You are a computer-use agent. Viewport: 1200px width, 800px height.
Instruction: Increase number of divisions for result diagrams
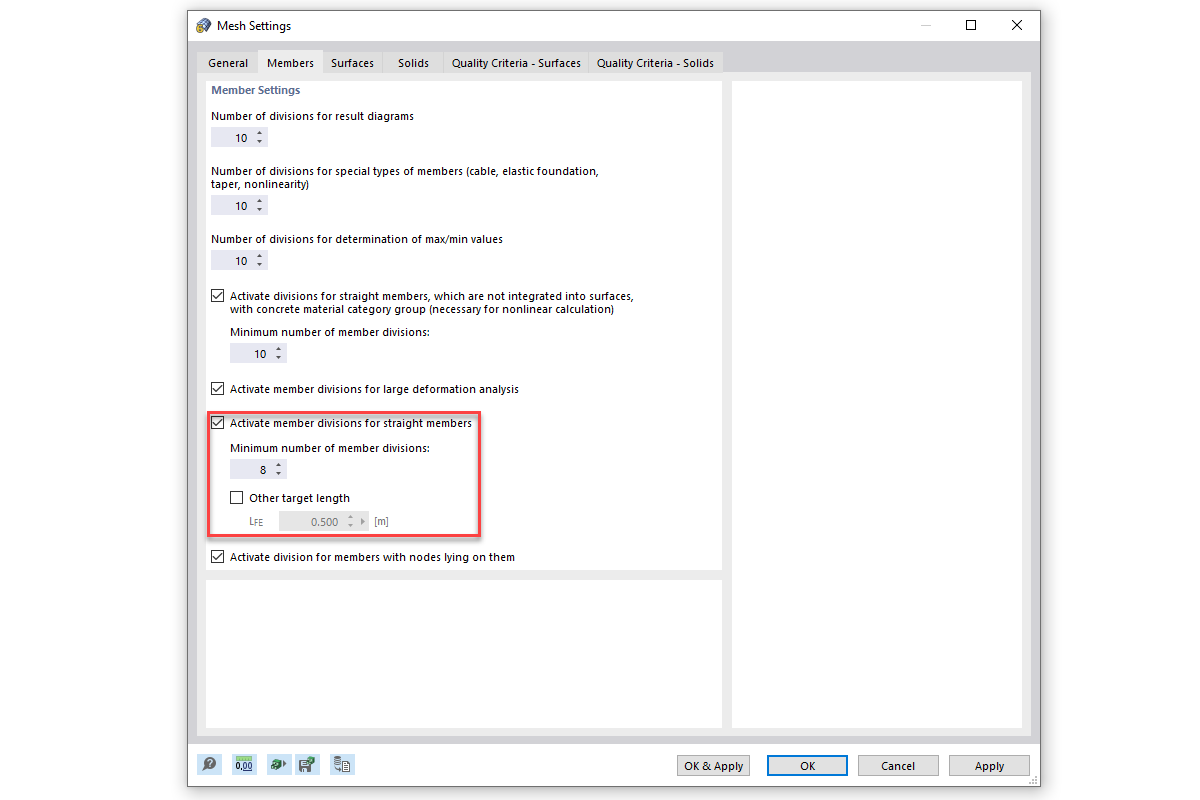click(x=260, y=133)
